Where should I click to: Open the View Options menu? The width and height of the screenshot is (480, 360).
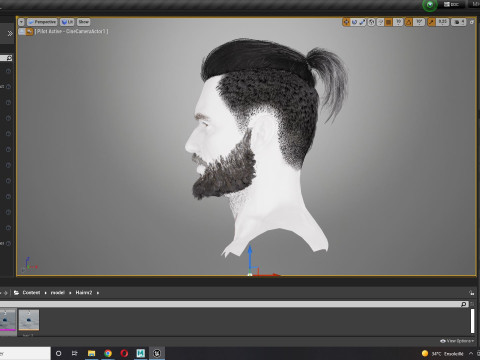point(457,341)
